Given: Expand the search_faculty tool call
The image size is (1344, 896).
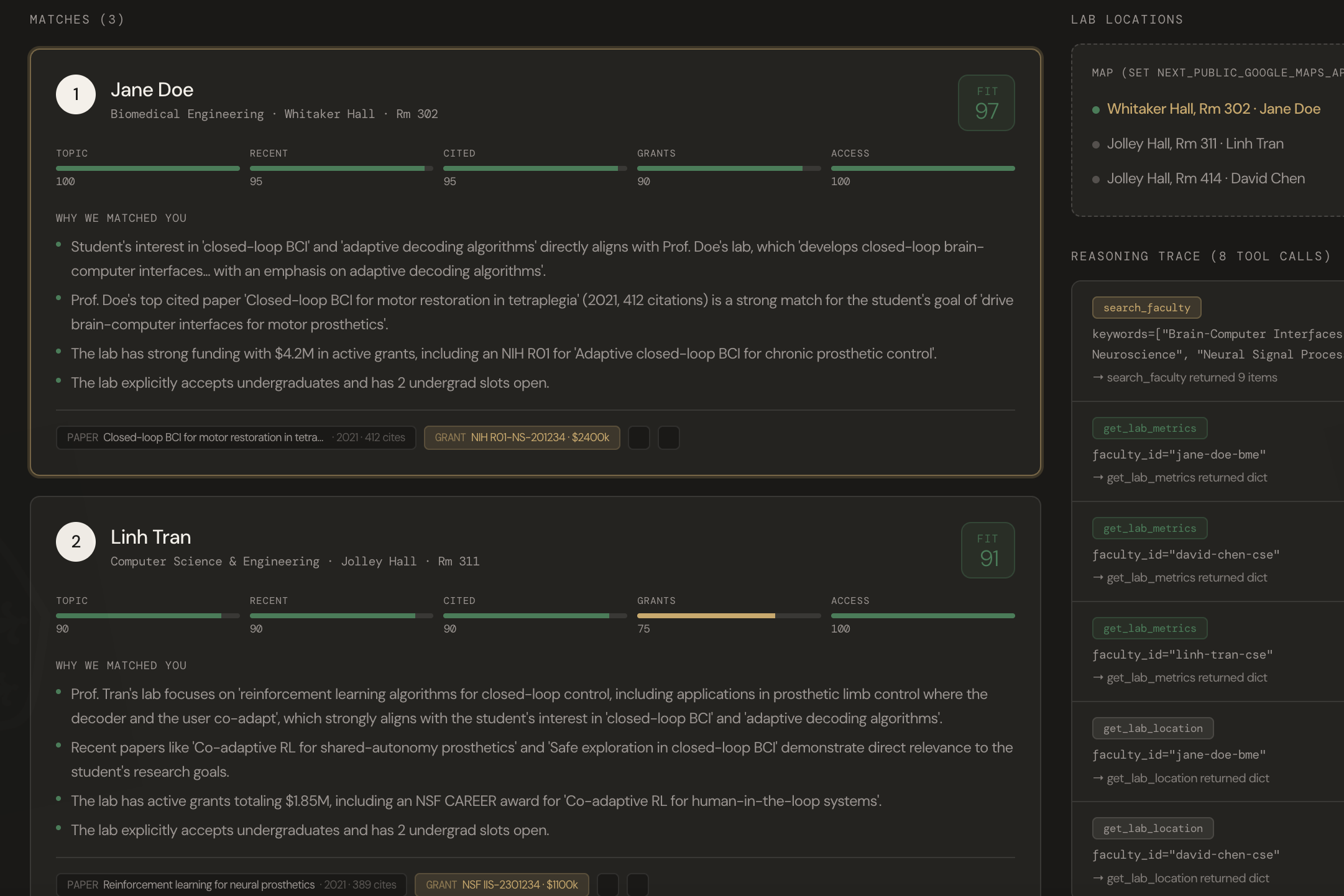Looking at the screenshot, I should click(x=1146, y=308).
